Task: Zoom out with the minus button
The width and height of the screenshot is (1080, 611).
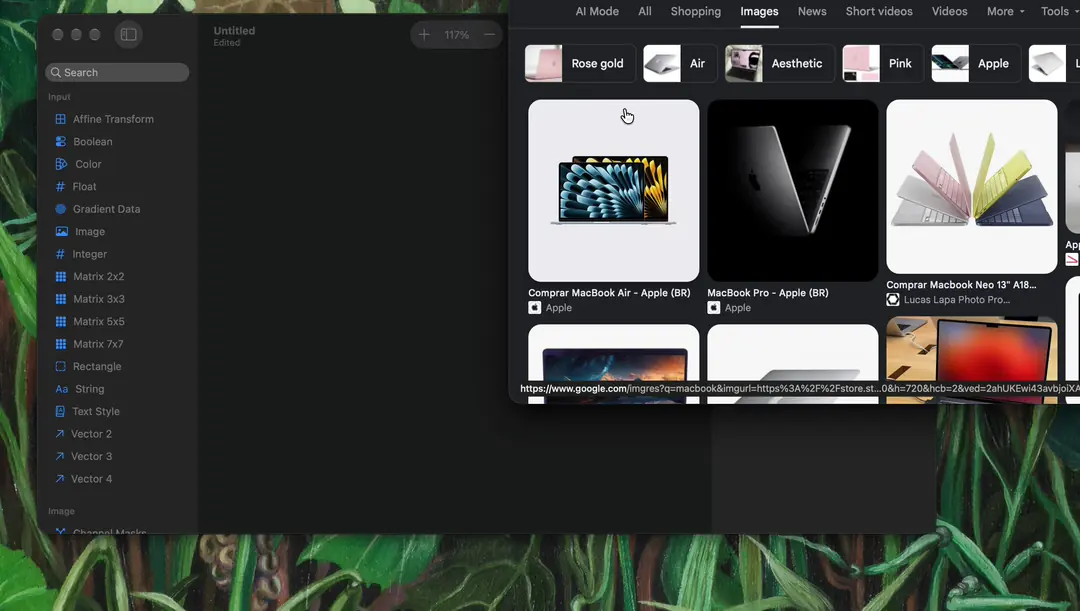Action: [489, 34]
